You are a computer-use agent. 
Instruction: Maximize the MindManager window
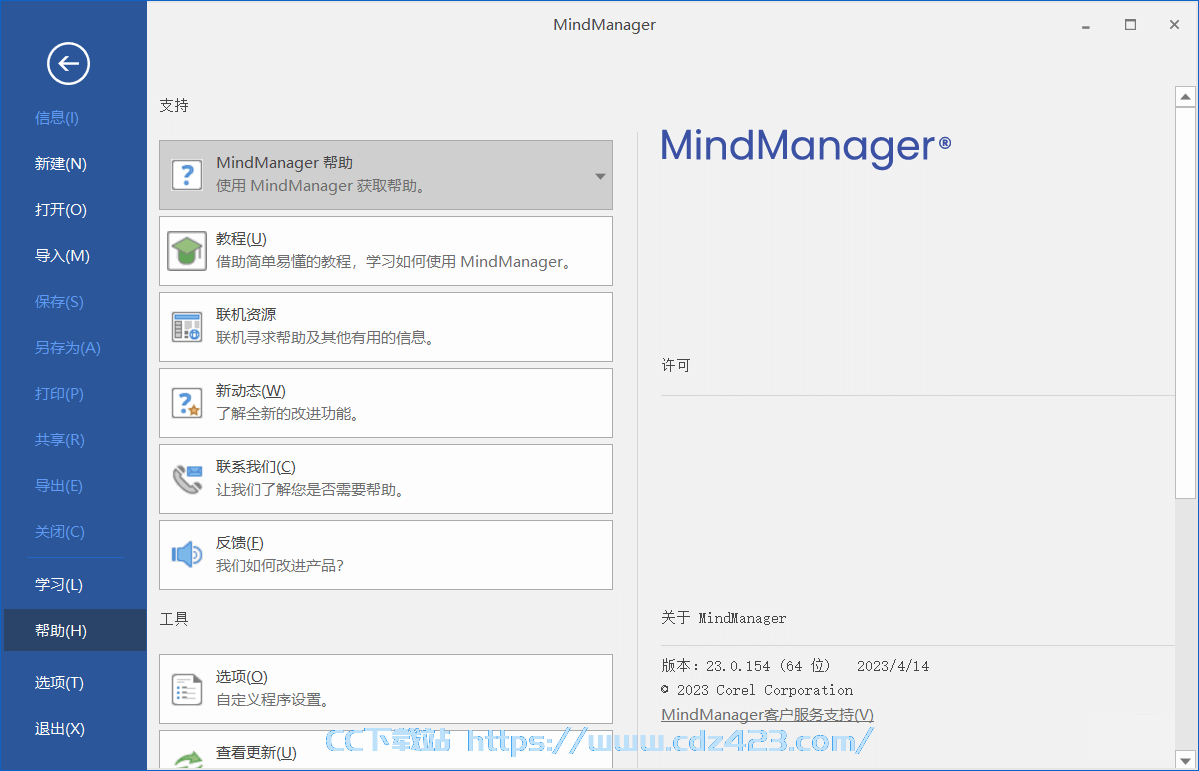pyautogui.click(x=1130, y=25)
